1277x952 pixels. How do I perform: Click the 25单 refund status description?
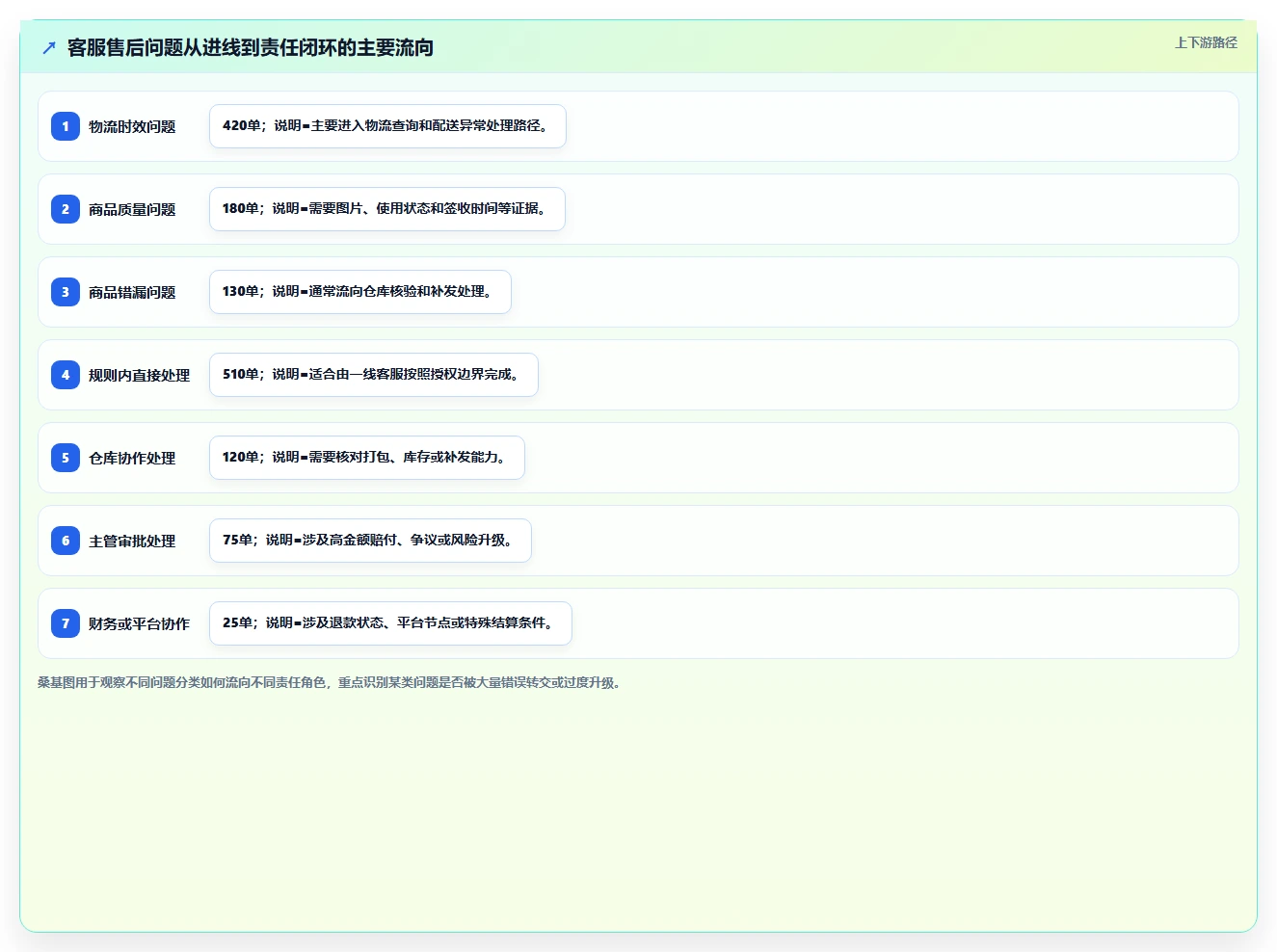(x=390, y=623)
